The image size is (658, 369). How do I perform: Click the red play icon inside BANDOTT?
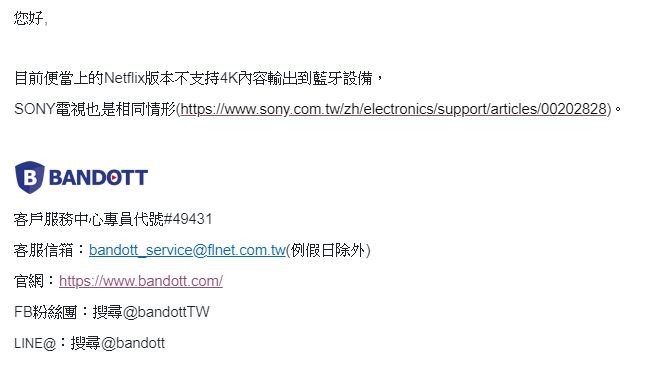[x=114, y=178]
